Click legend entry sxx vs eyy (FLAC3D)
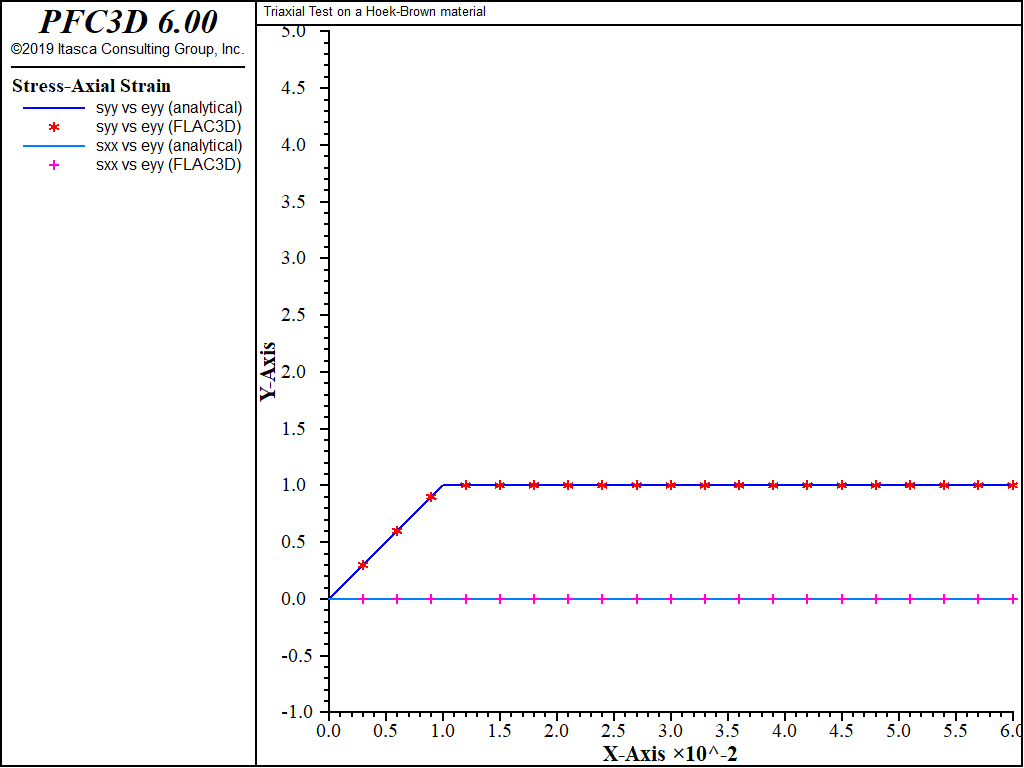The image size is (1024, 768). tap(168, 165)
